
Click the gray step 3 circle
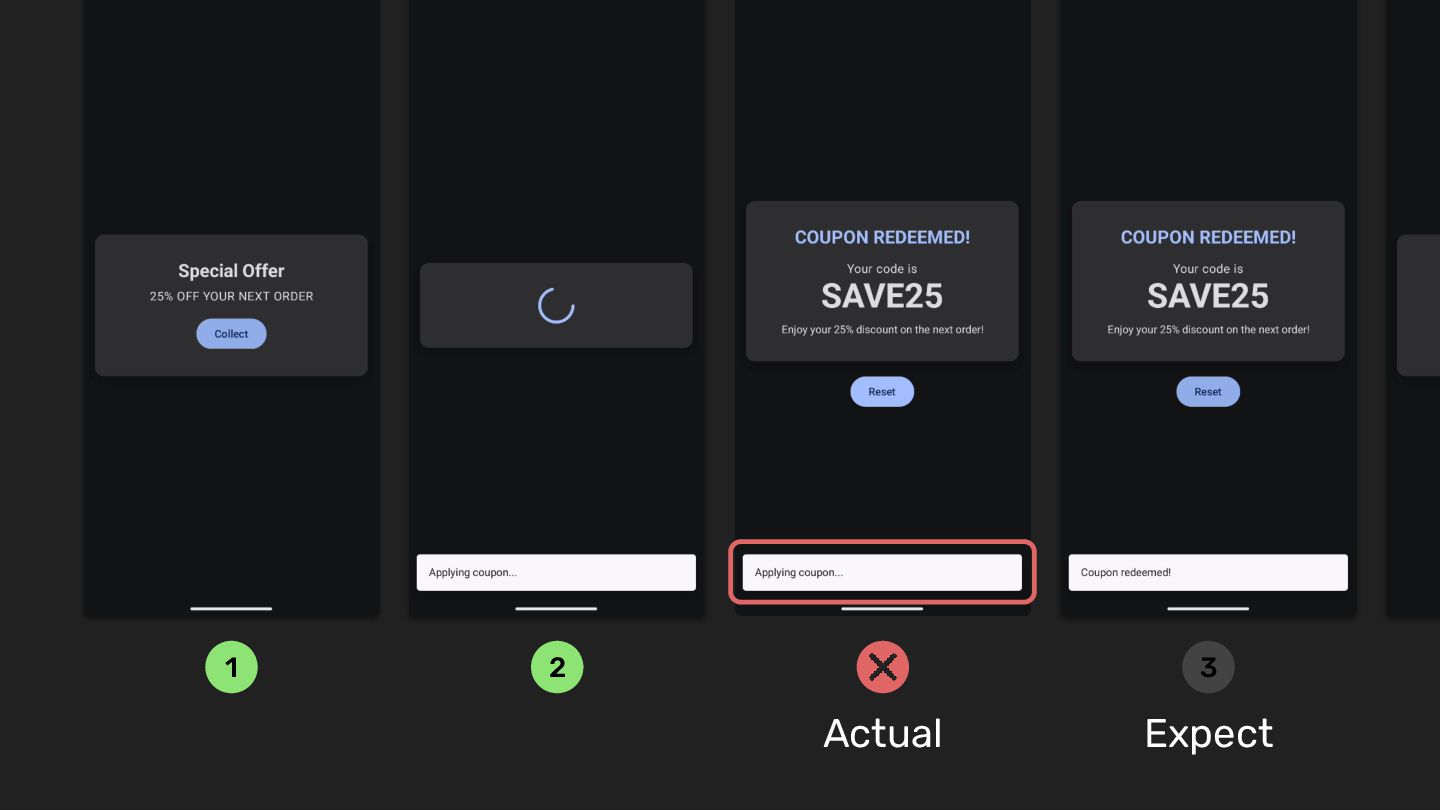(1208, 667)
